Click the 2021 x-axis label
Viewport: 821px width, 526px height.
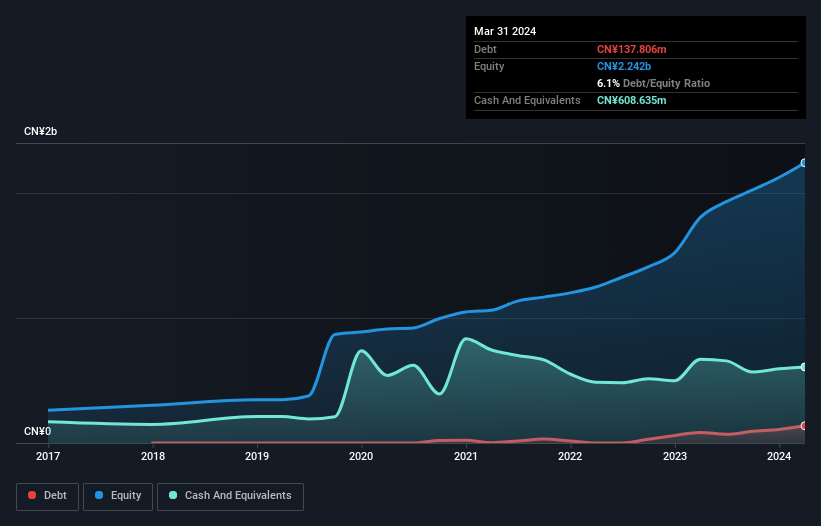pyautogui.click(x=465, y=456)
